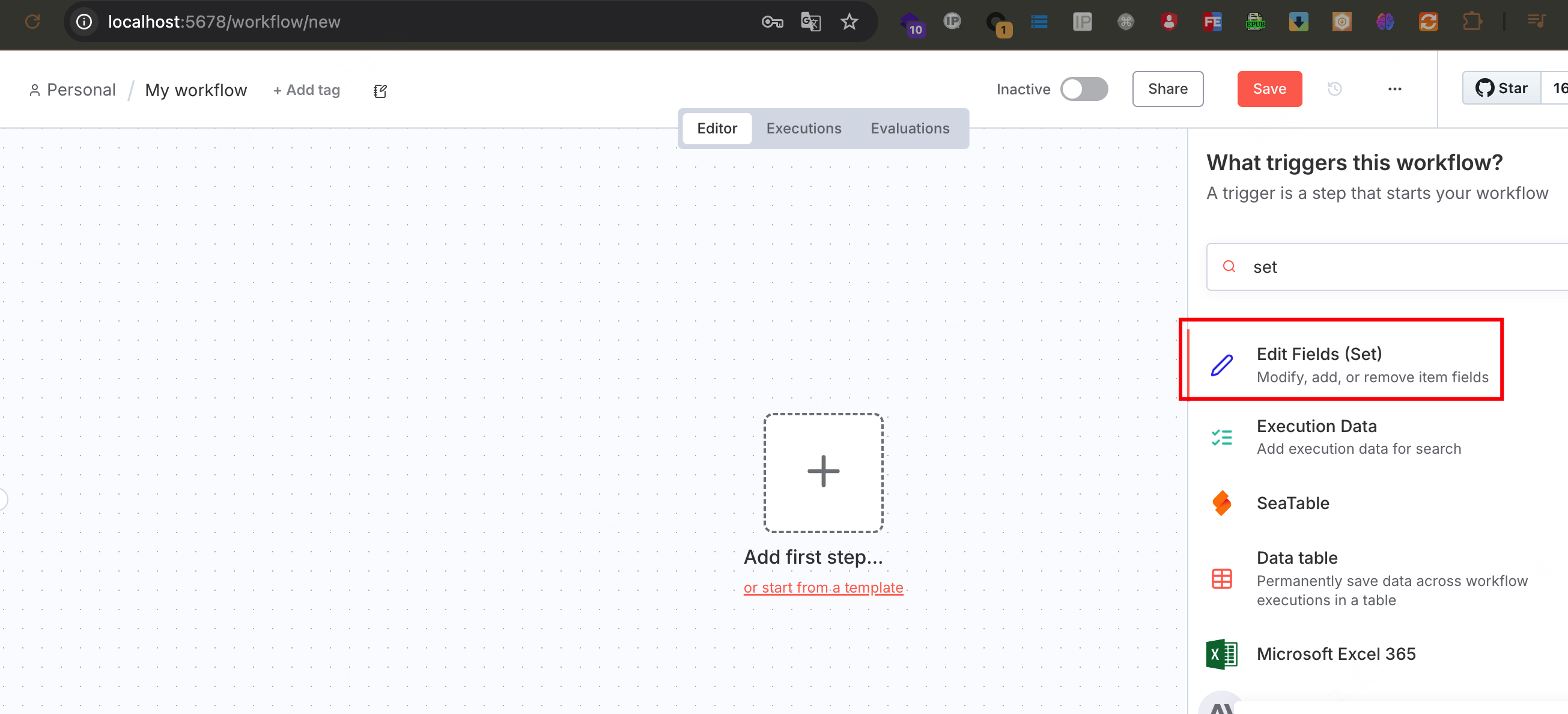The height and width of the screenshot is (714, 1568).
Task: Click the browser bookmark star icon
Action: (848, 22)
